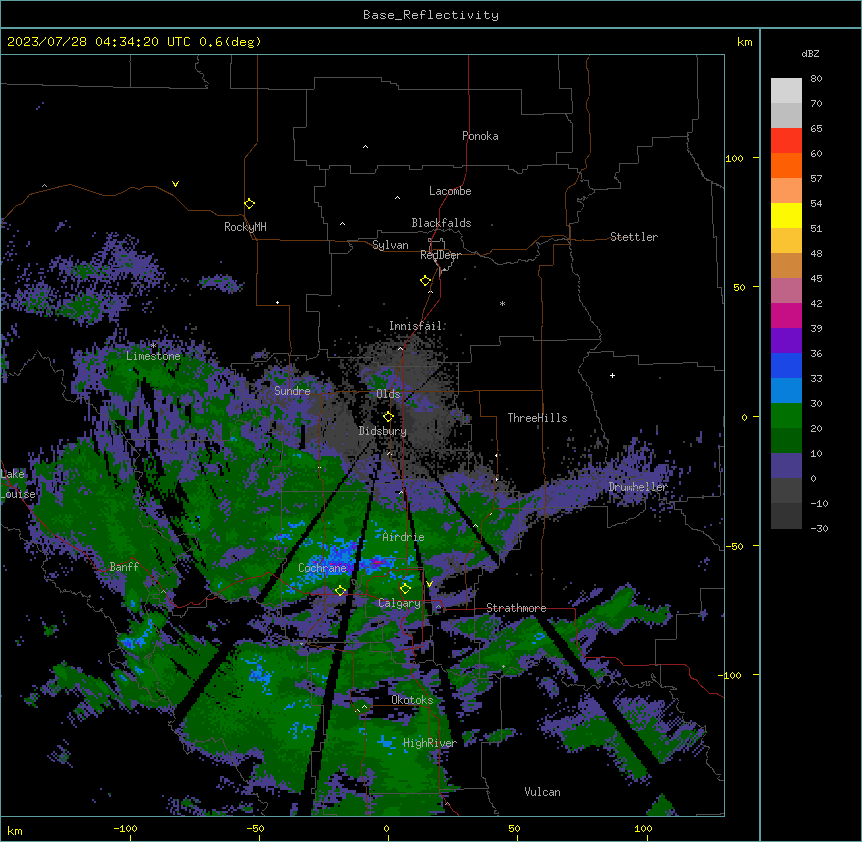Screen dimensions: 862x842
Task: Click the Limestone label
Action: pos(153,356)
